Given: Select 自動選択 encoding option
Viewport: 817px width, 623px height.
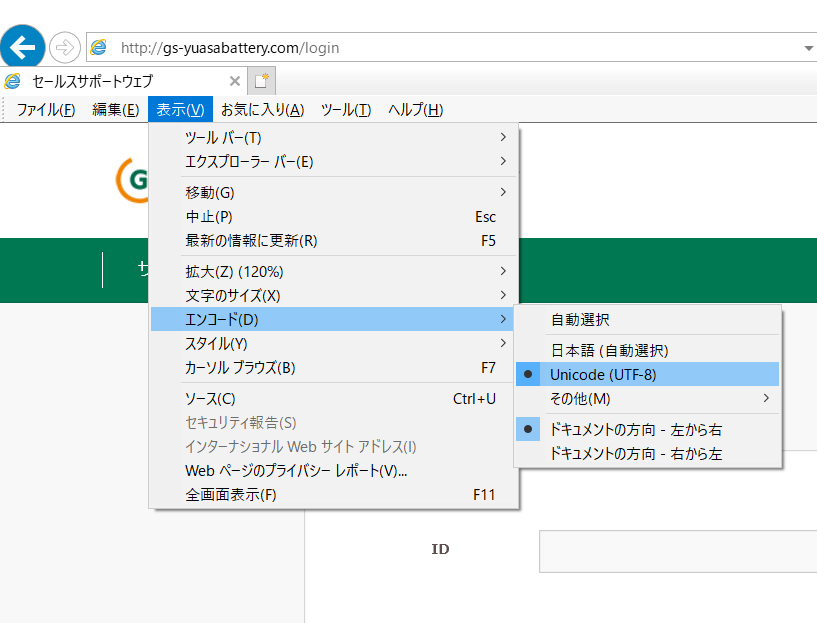Looking at the screenshot, I should [x=648, y=320].
